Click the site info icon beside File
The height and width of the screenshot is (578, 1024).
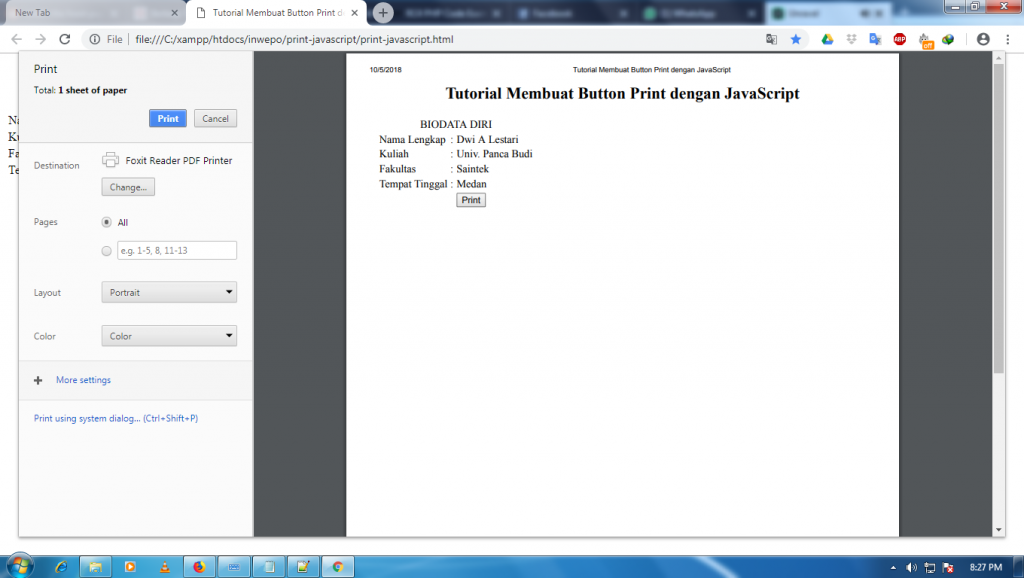click(x=95, y=39)
